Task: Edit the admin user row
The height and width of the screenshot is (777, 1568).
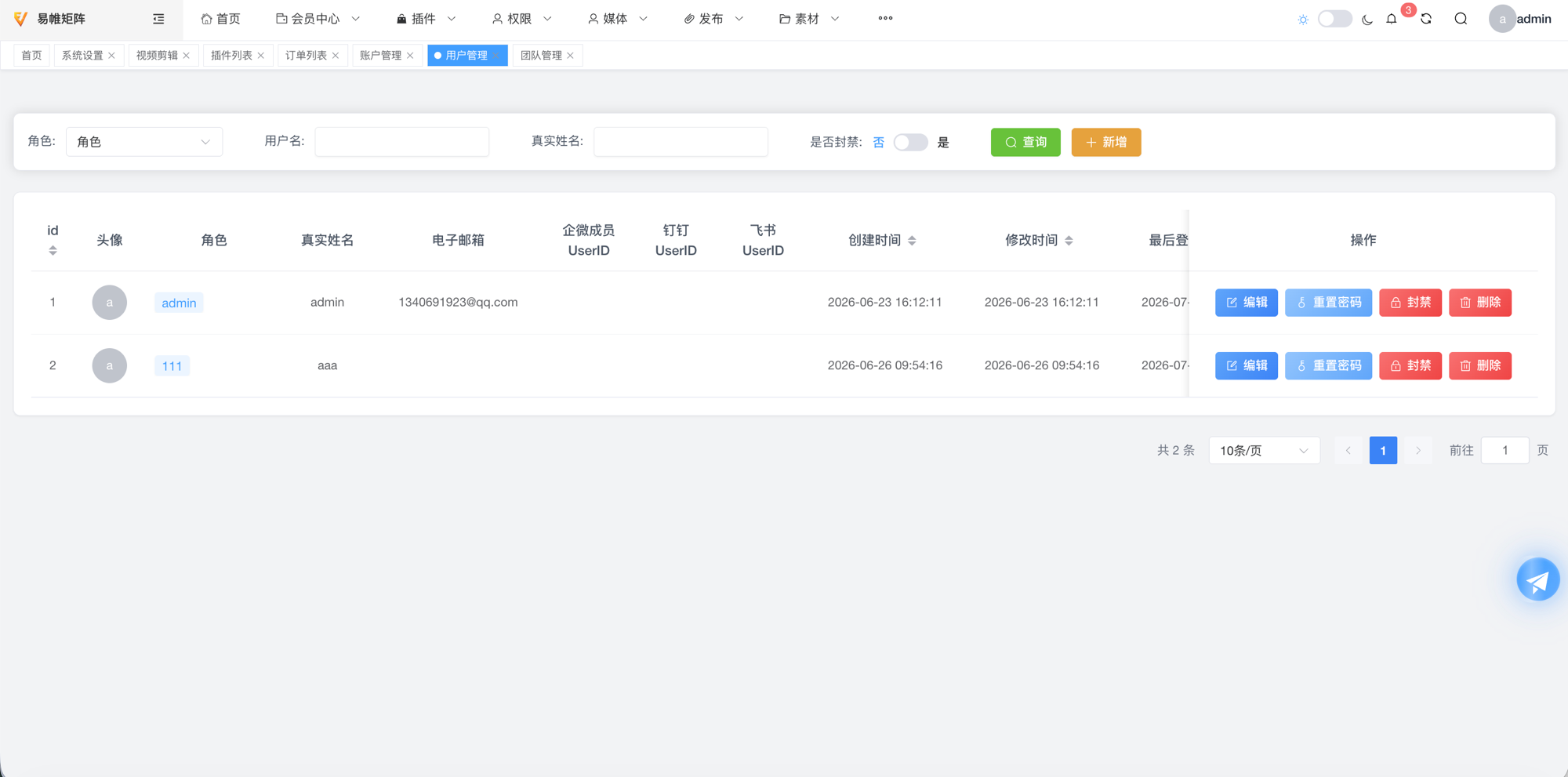Action: click(1247, 303)
